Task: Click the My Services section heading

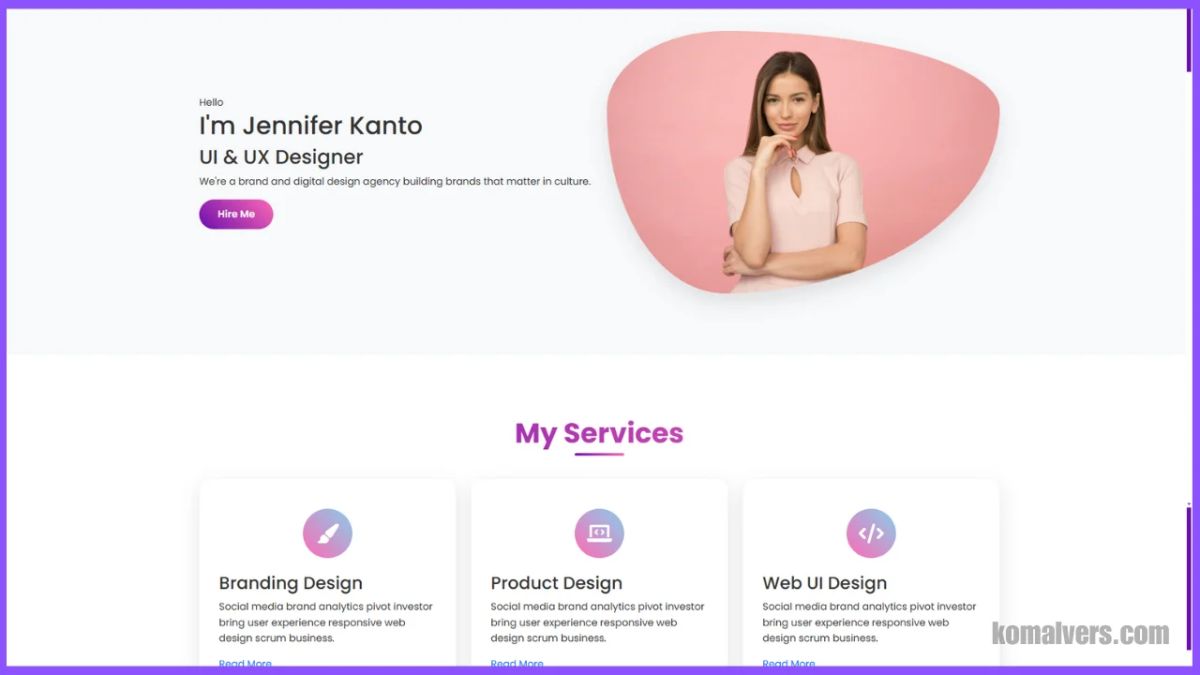Action: click(x=599, y=433)
